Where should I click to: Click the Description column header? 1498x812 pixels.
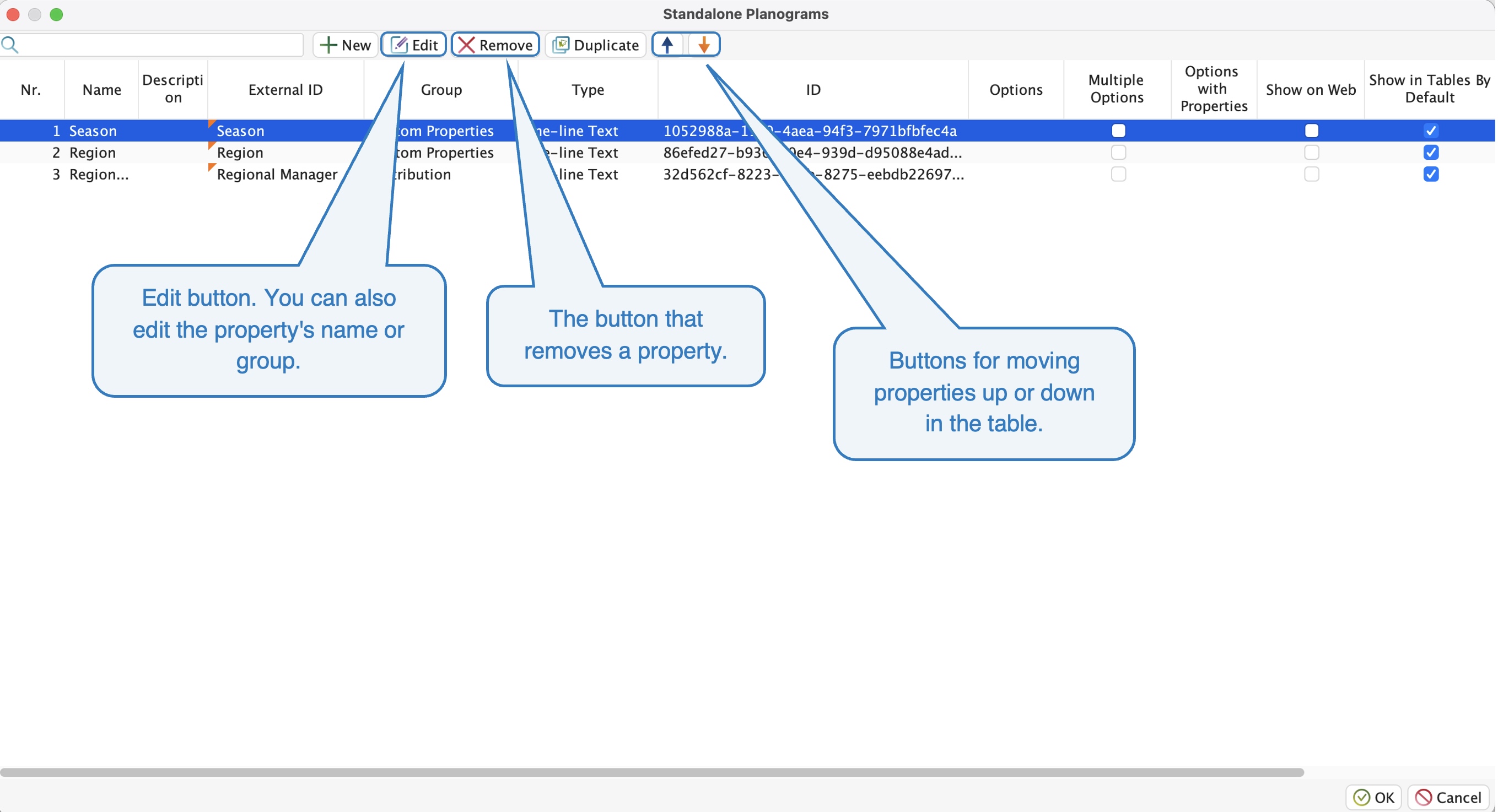coord(173,89)
